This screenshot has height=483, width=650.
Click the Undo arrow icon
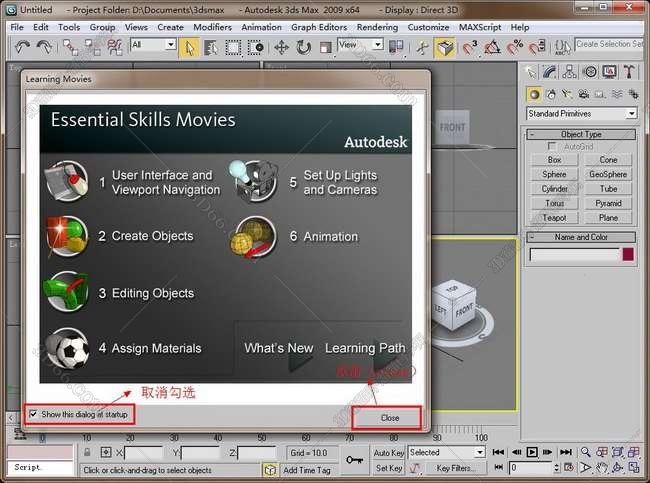click(x=22, y=46)
